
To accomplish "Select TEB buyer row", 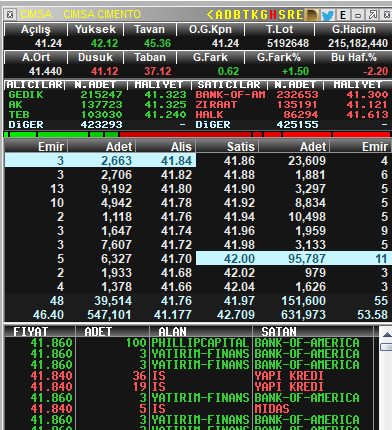I will coord(97,115).
